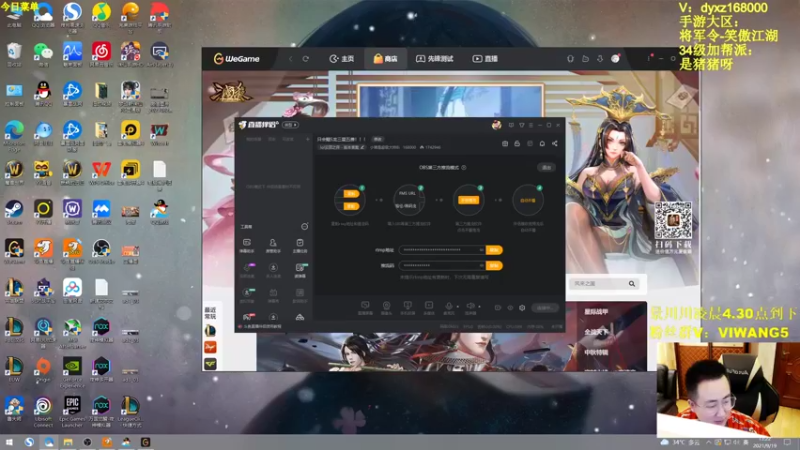The image size is (800, 450).
Task: Reveal rtmp address with its eye icon
Action: coord(481,250)
